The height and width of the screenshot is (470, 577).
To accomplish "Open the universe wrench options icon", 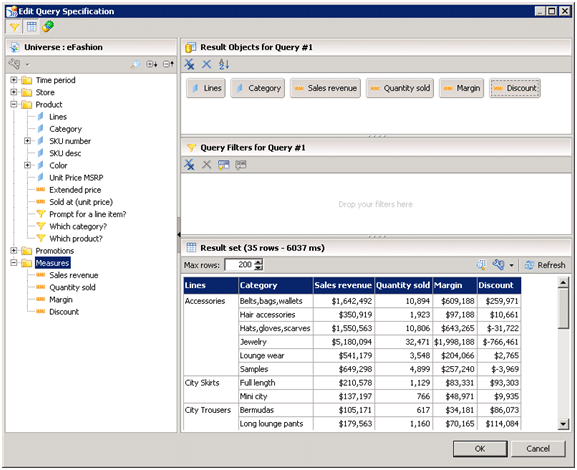I will pos(14,64).
